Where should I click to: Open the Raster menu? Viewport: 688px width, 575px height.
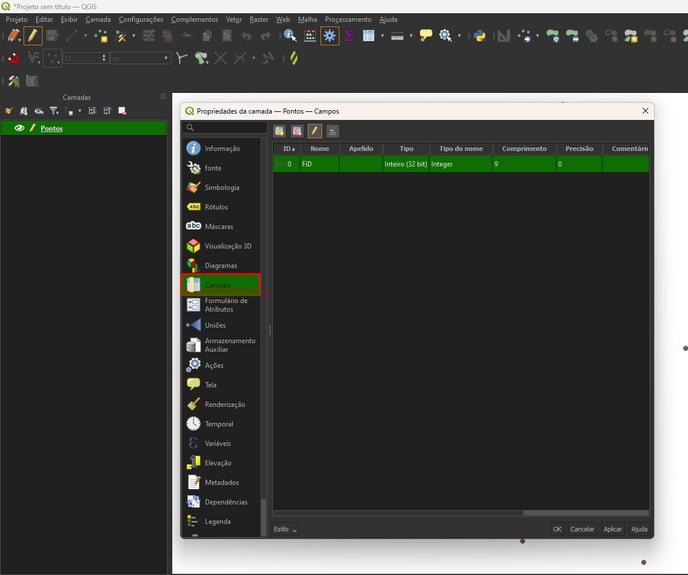click(259, 19)
